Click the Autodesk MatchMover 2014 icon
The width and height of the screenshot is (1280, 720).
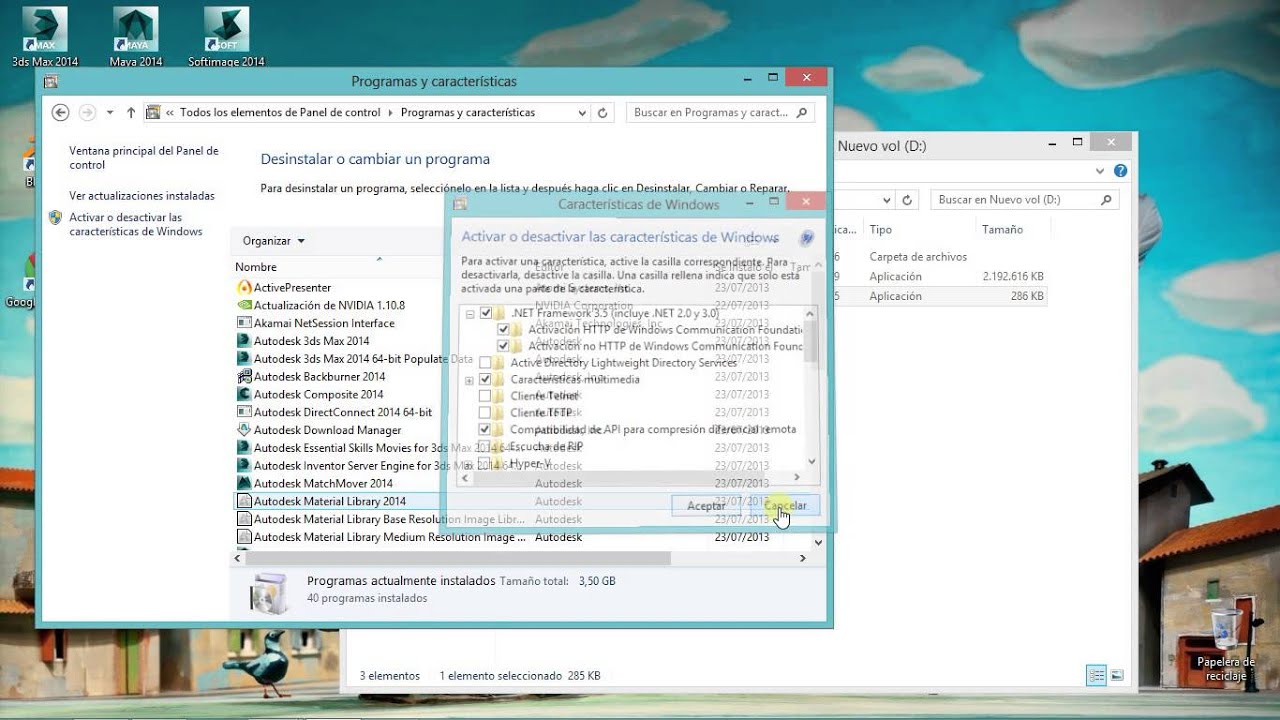tap(244, 484)
